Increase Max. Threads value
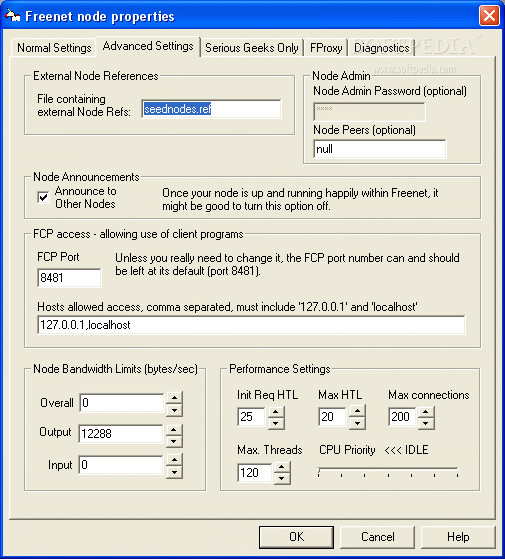 pyautogui.click(x=282, y=467)
